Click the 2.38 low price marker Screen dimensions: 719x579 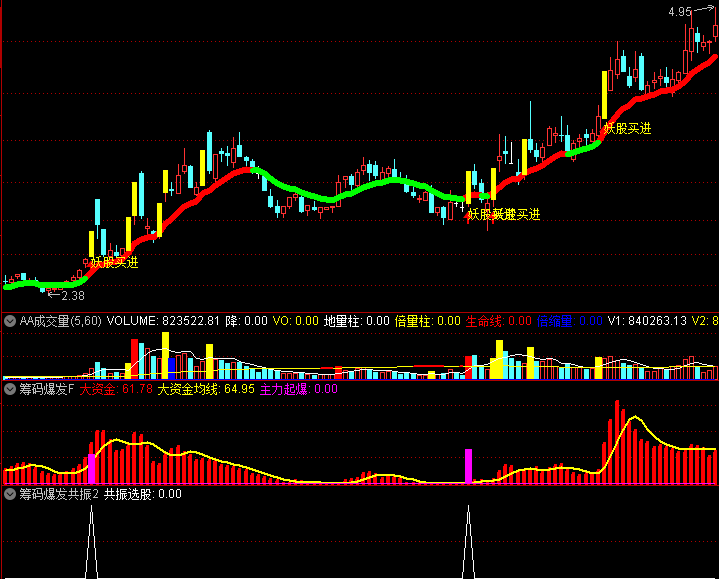point(73,296)
